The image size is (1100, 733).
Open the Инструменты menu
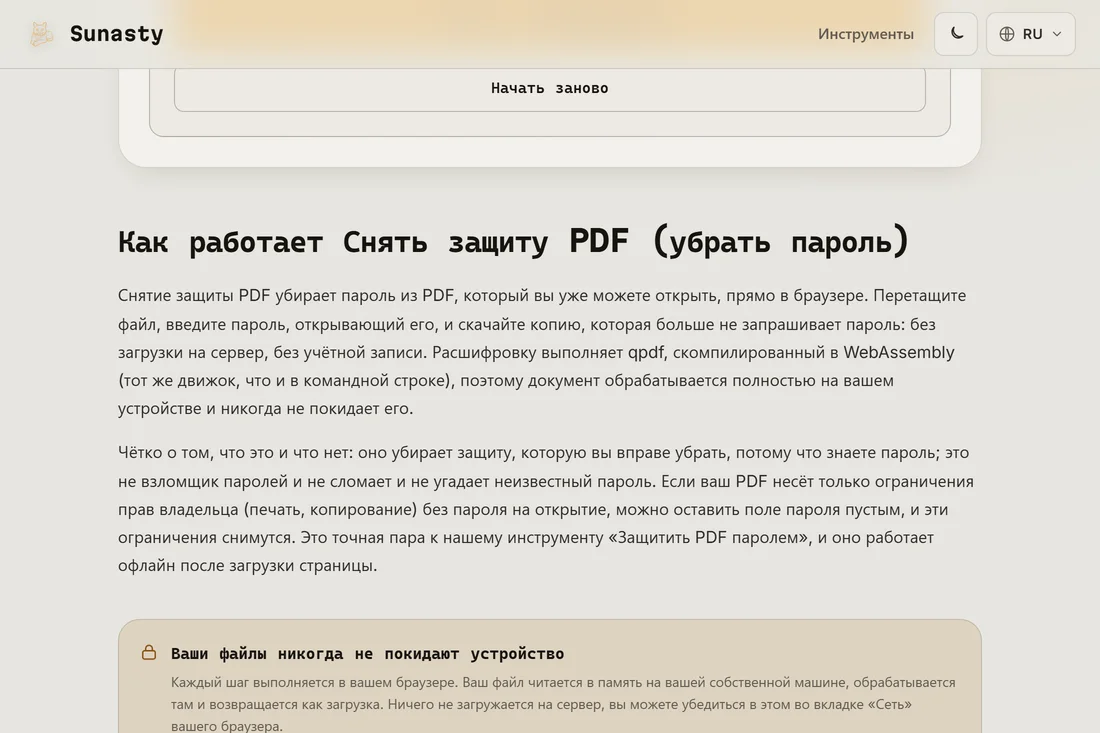[866, 34]
